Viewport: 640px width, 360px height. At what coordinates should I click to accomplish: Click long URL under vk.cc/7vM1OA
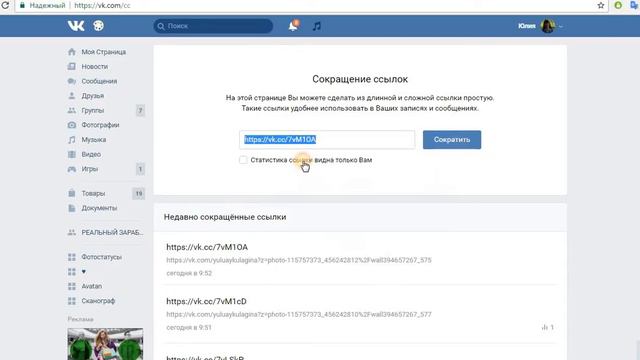click(x=299, y=260)
